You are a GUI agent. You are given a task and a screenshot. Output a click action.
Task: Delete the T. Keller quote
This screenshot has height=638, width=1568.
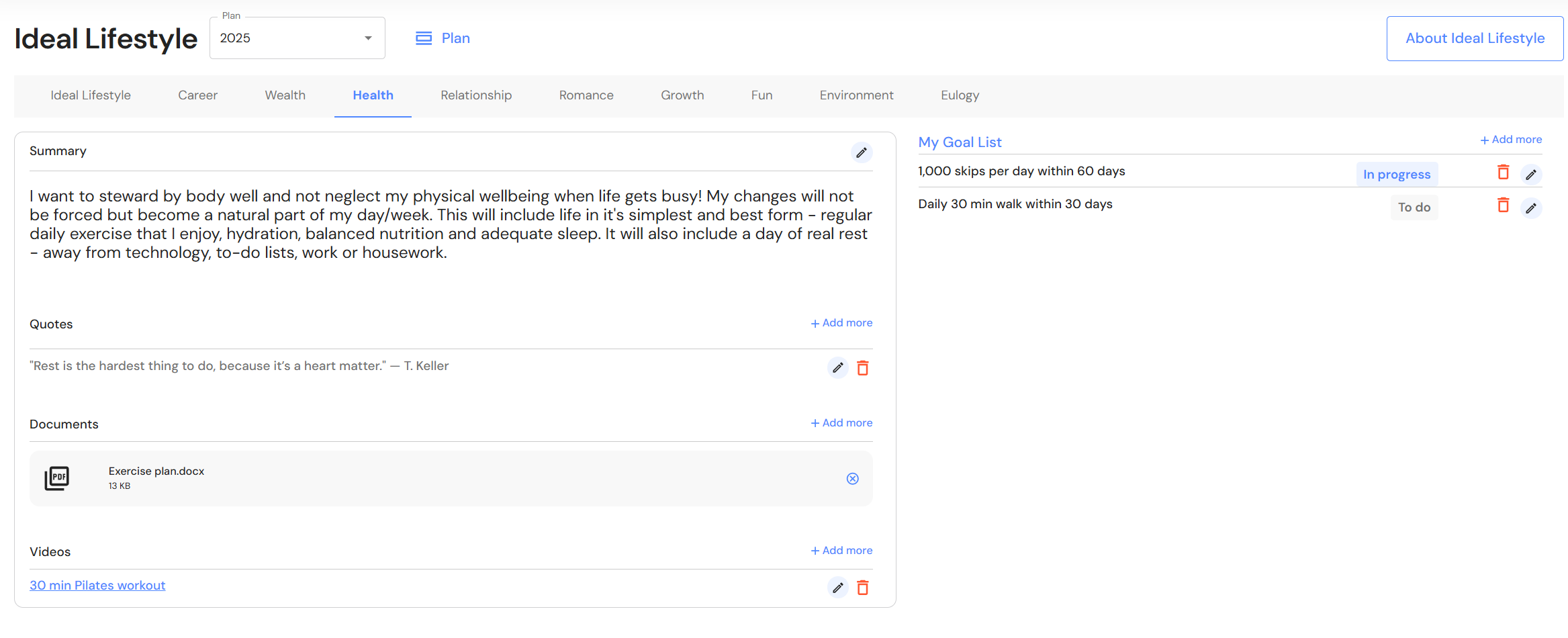click(863, 368)
